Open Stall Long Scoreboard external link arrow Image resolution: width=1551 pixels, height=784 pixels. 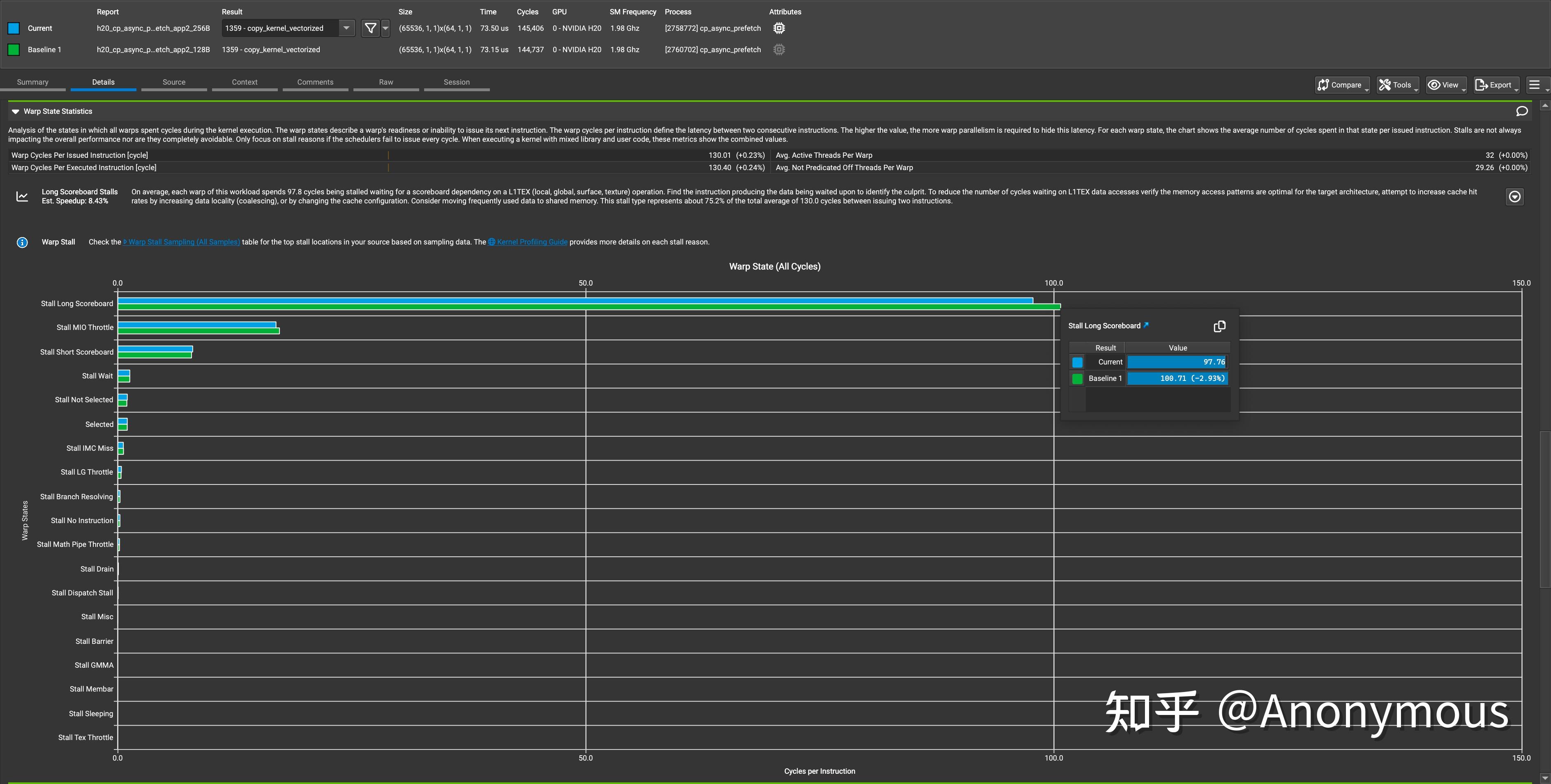tap(1146, 325)
